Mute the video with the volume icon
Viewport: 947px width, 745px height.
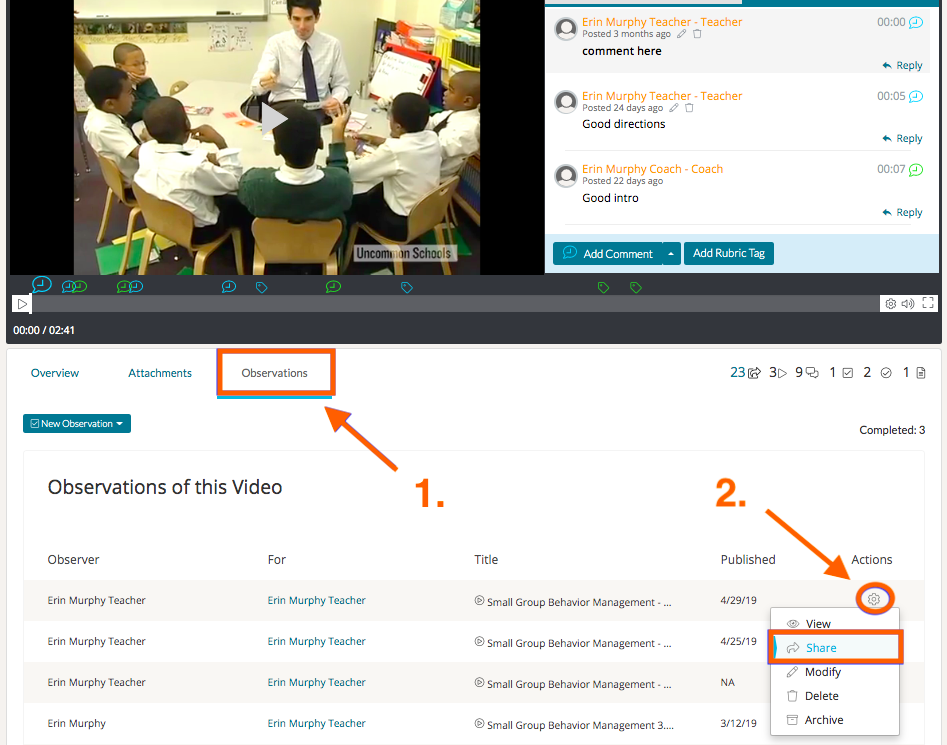pos(908,303)
